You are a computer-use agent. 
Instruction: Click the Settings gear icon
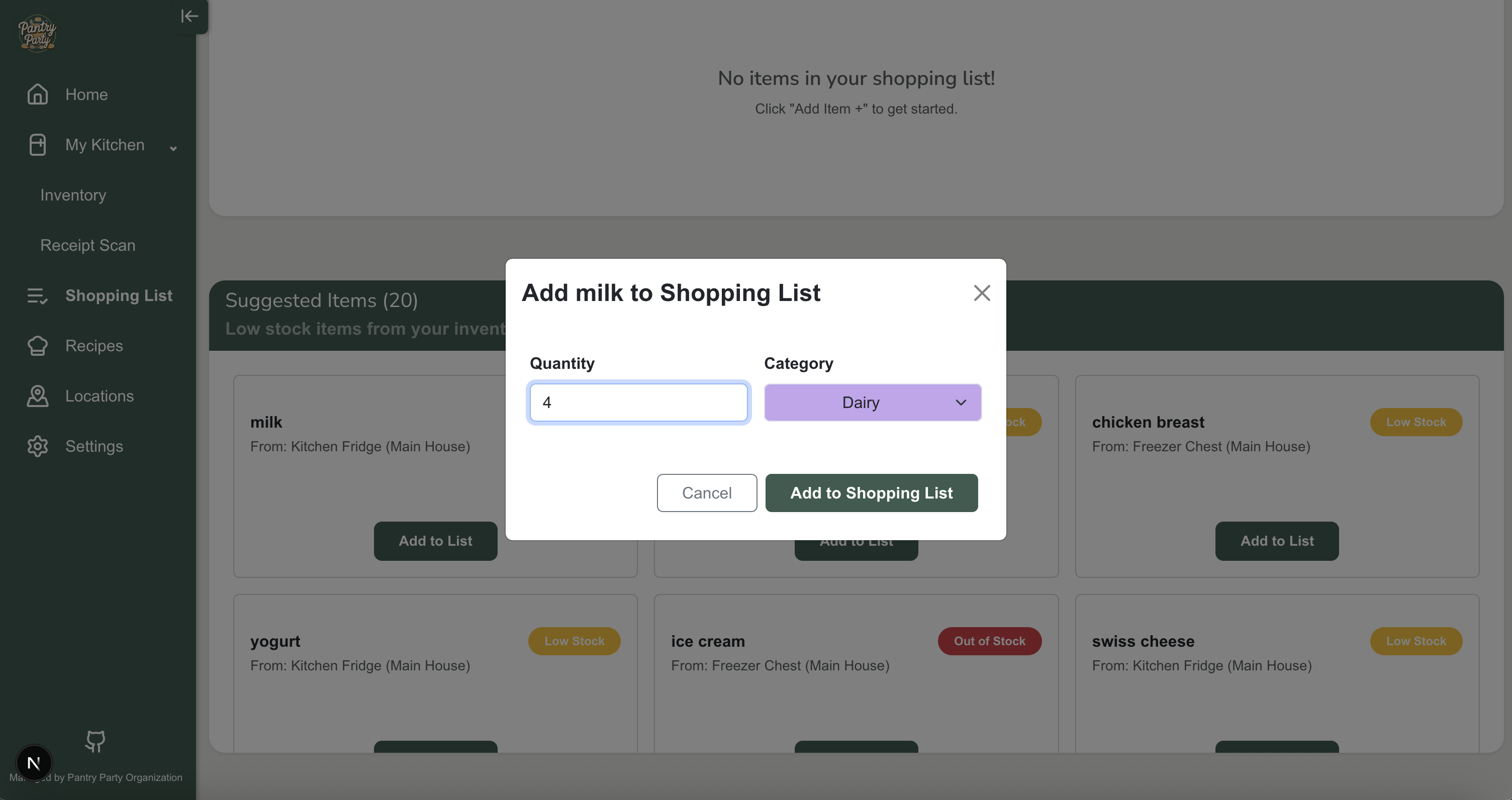tap(38, 447)
